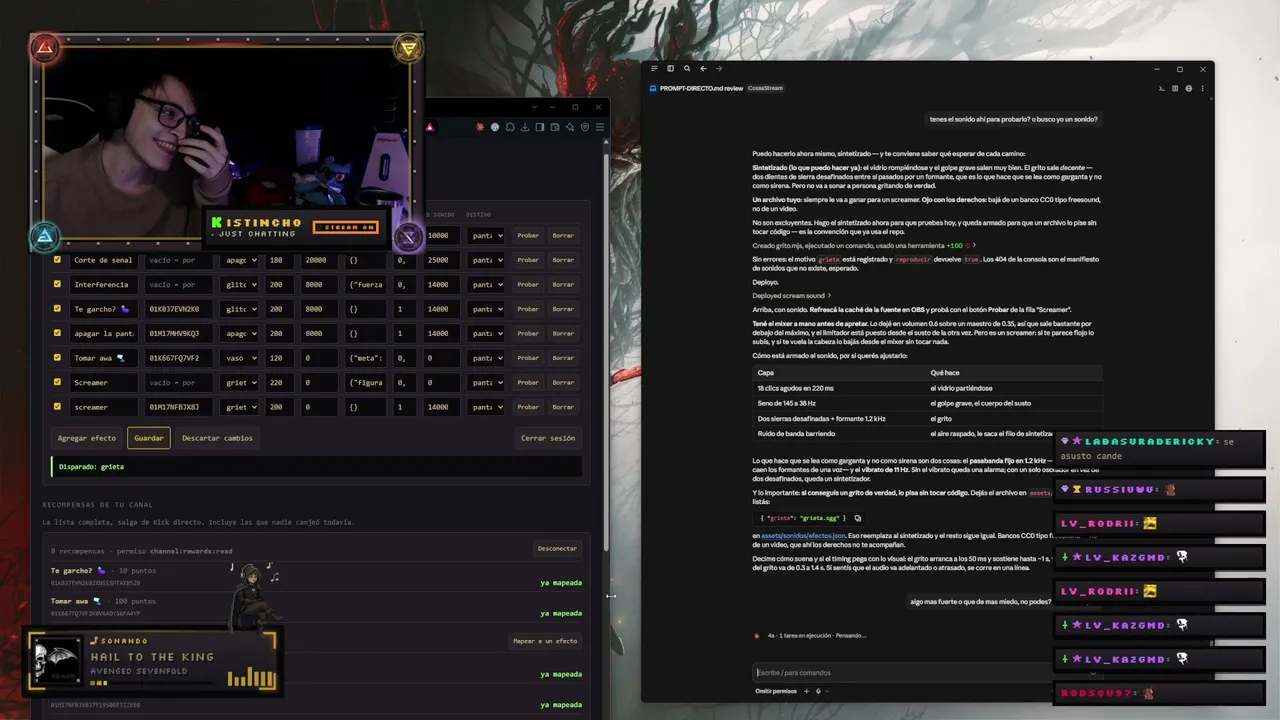The width and height of the screenshot is (1280, 720).
Task: Open the tab search chevron in browser title bar
Action: (535, 107)
